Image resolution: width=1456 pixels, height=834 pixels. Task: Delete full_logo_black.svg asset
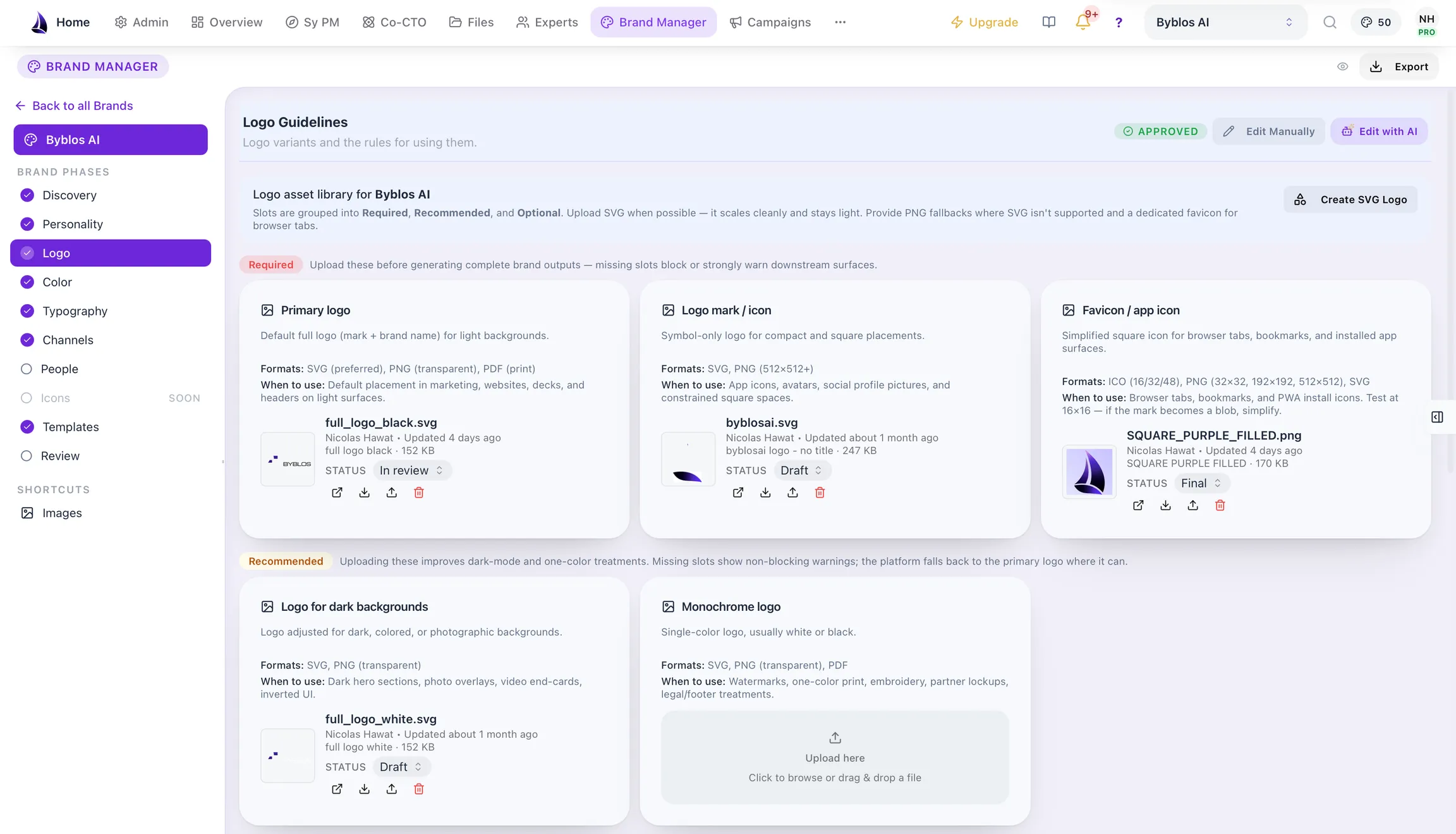(419, 493)
